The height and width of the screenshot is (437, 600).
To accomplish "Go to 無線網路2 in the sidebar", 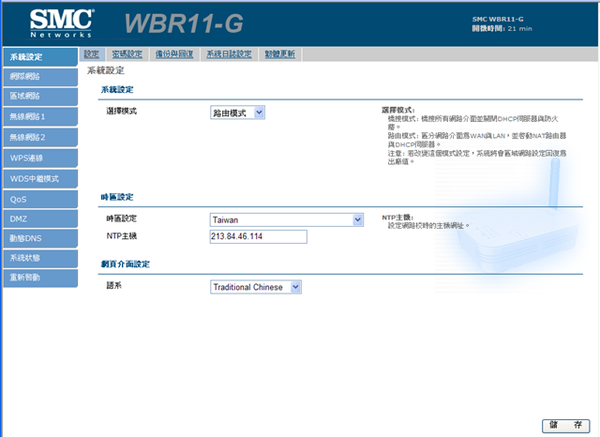I will (40, 137).
